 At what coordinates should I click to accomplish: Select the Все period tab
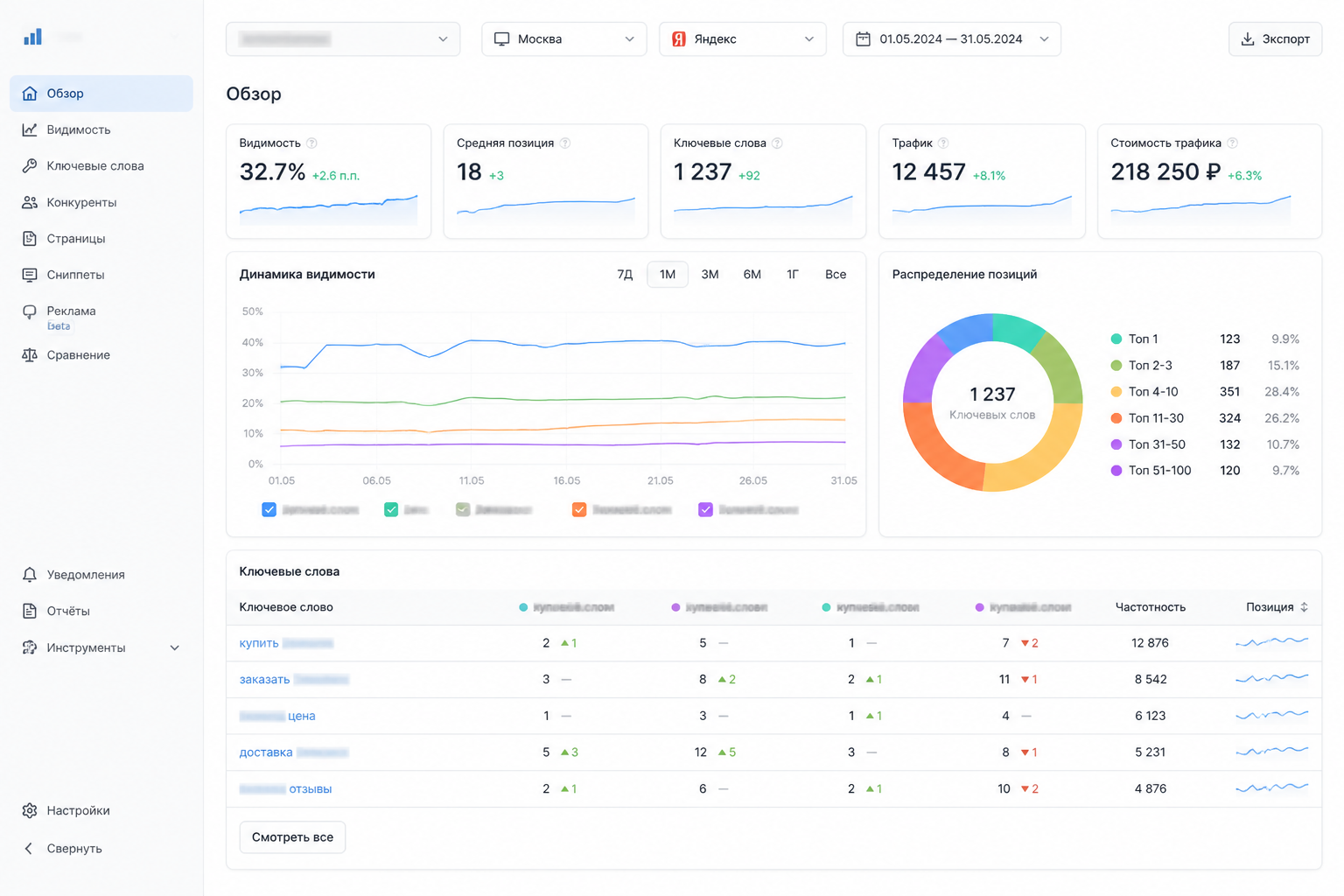click(836, 275)
